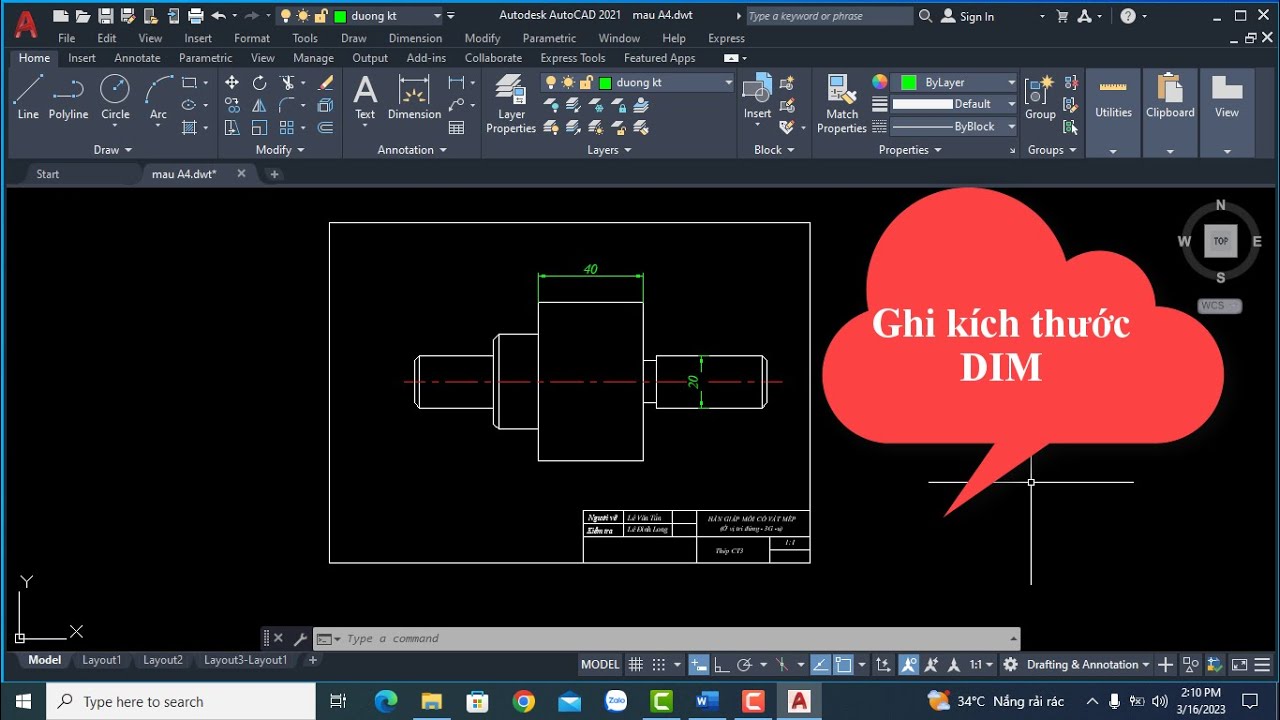The height and width of the screenshot is (720, 1280).
Task: Toggle dynamic input in status bar
Action: [x=699, y=664]
